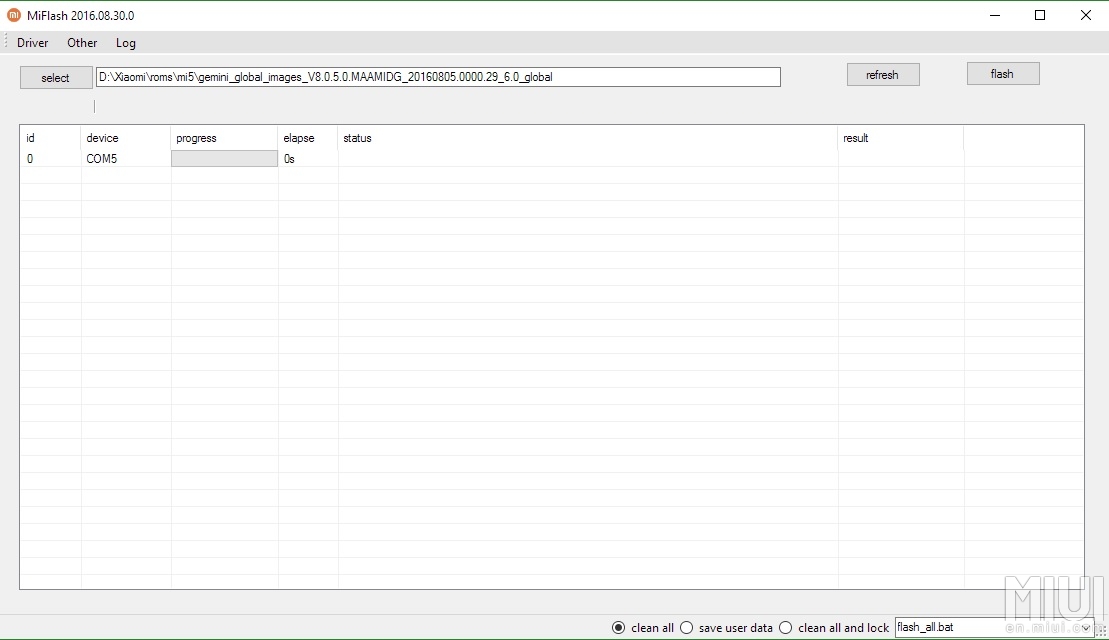This screenshot has height=640, width=1109.
Task: Open the Other menu
Action: click(x=82, y=43)
